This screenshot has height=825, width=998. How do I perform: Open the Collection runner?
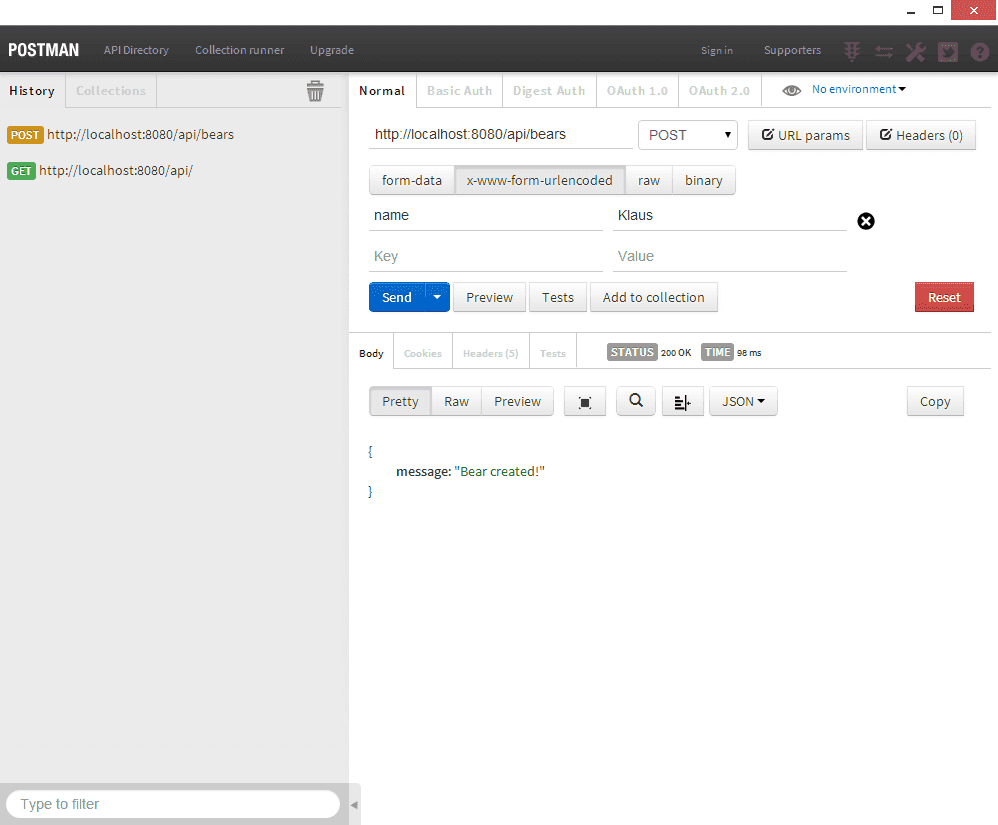239,50
